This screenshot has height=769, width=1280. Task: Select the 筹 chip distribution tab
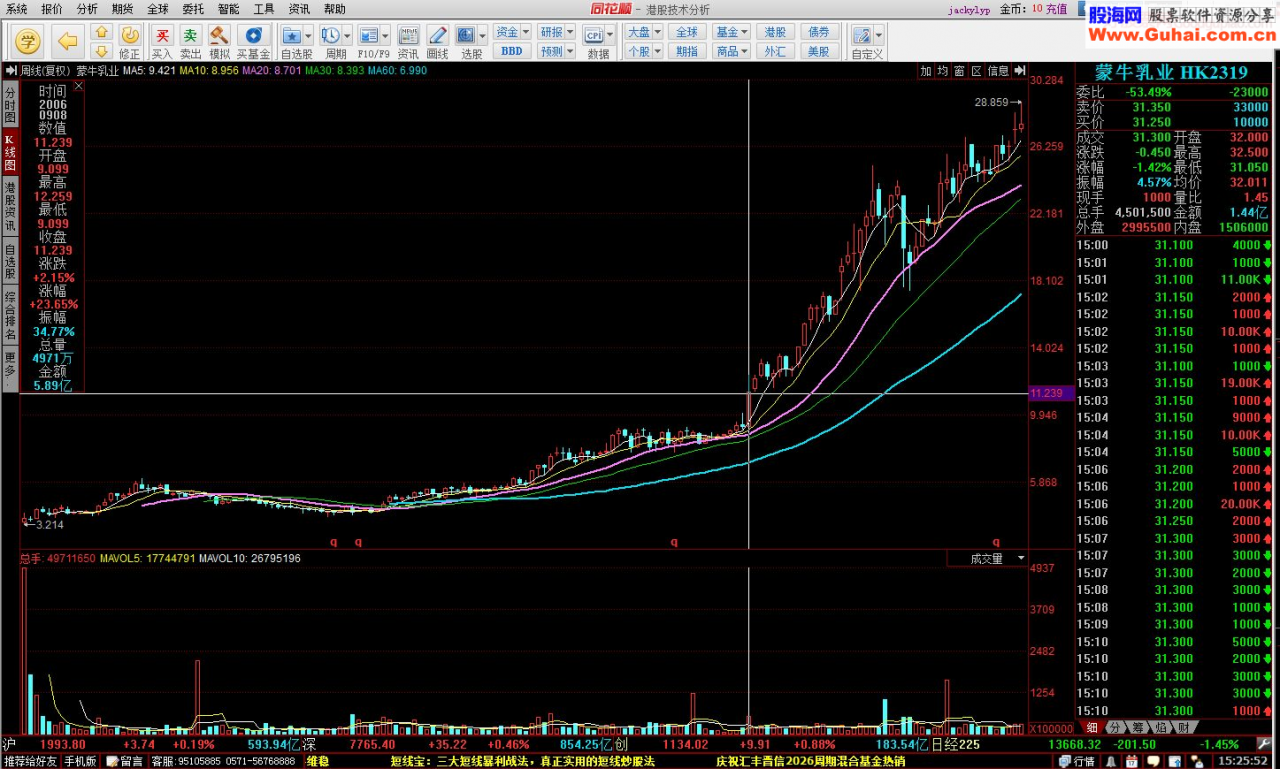point(1139,727)
